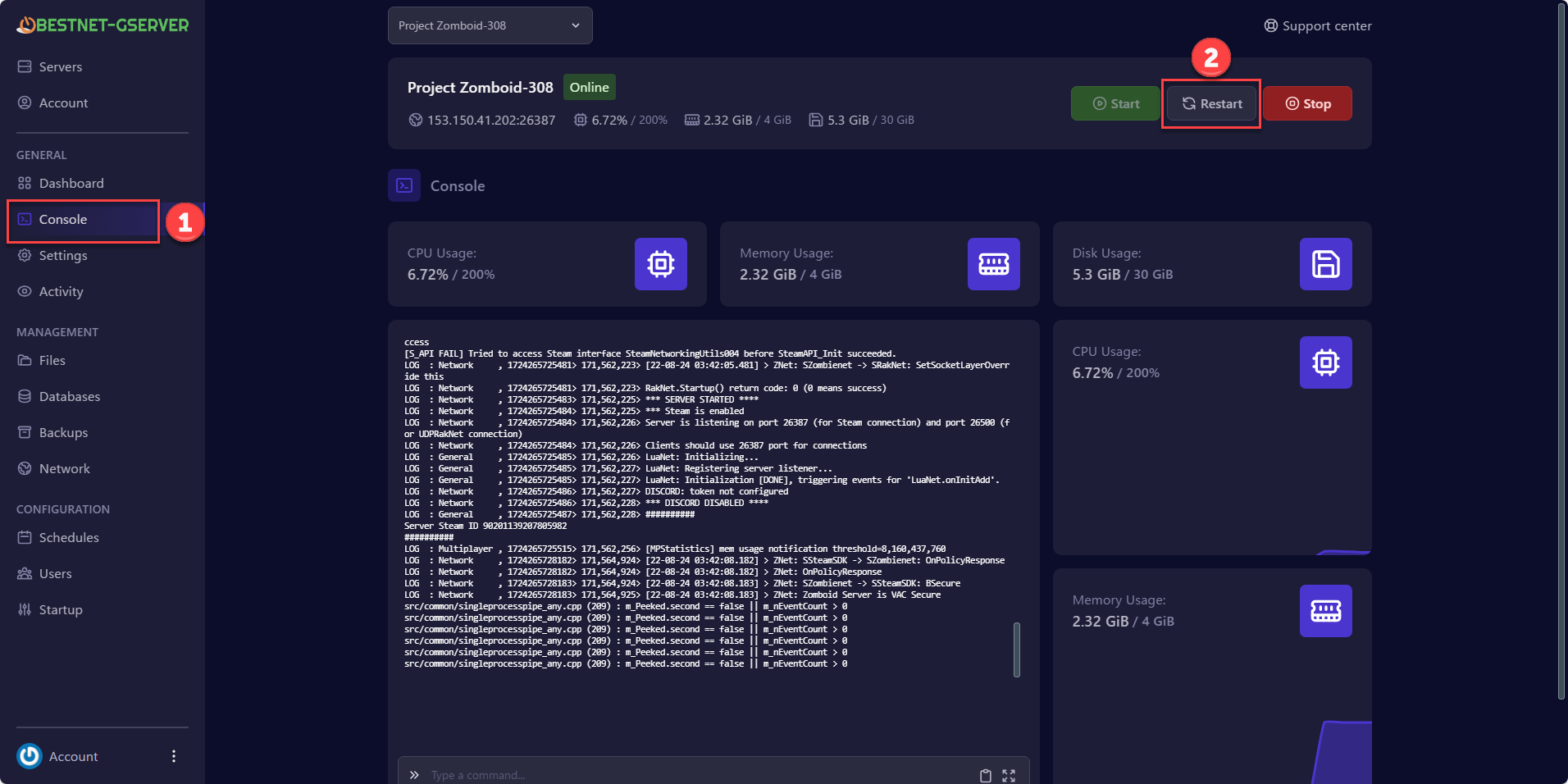Click the Project Zomboid-308 title
Image resolution: width=1568 pixels, height=784 pixels.
[481, 87]
